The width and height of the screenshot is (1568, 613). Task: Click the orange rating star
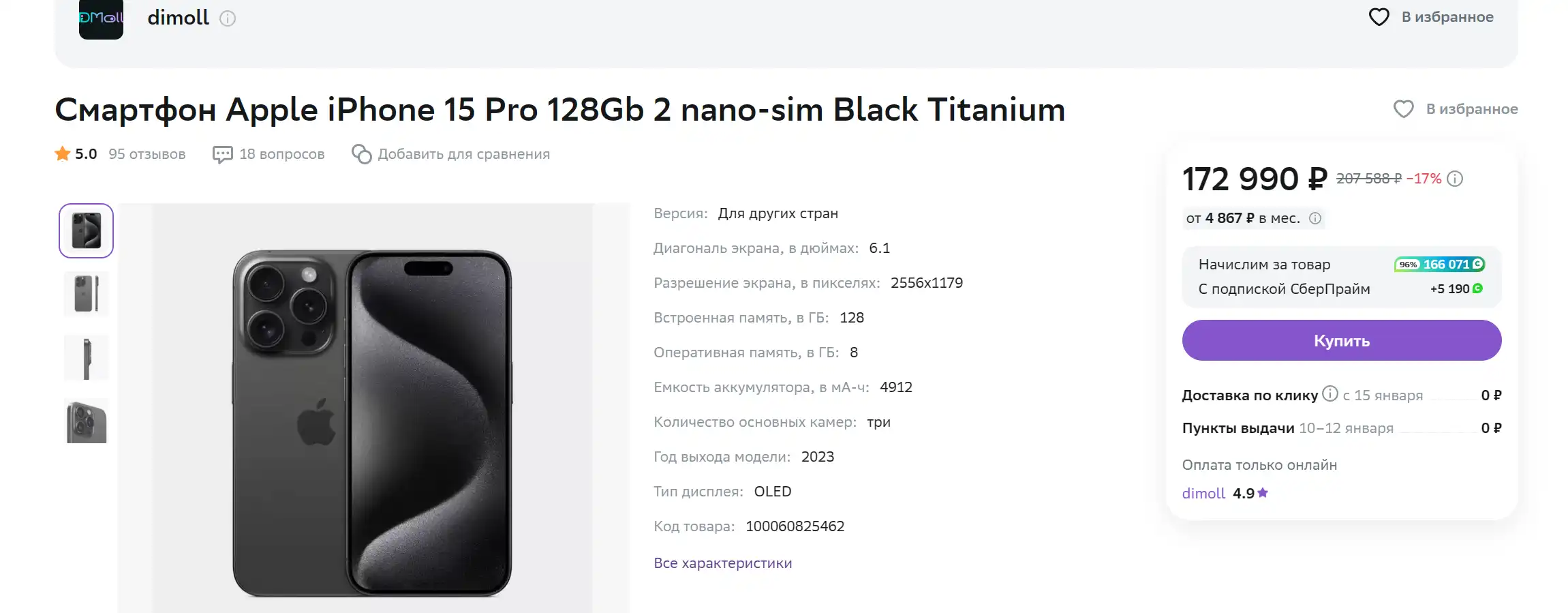coord(63,154)
